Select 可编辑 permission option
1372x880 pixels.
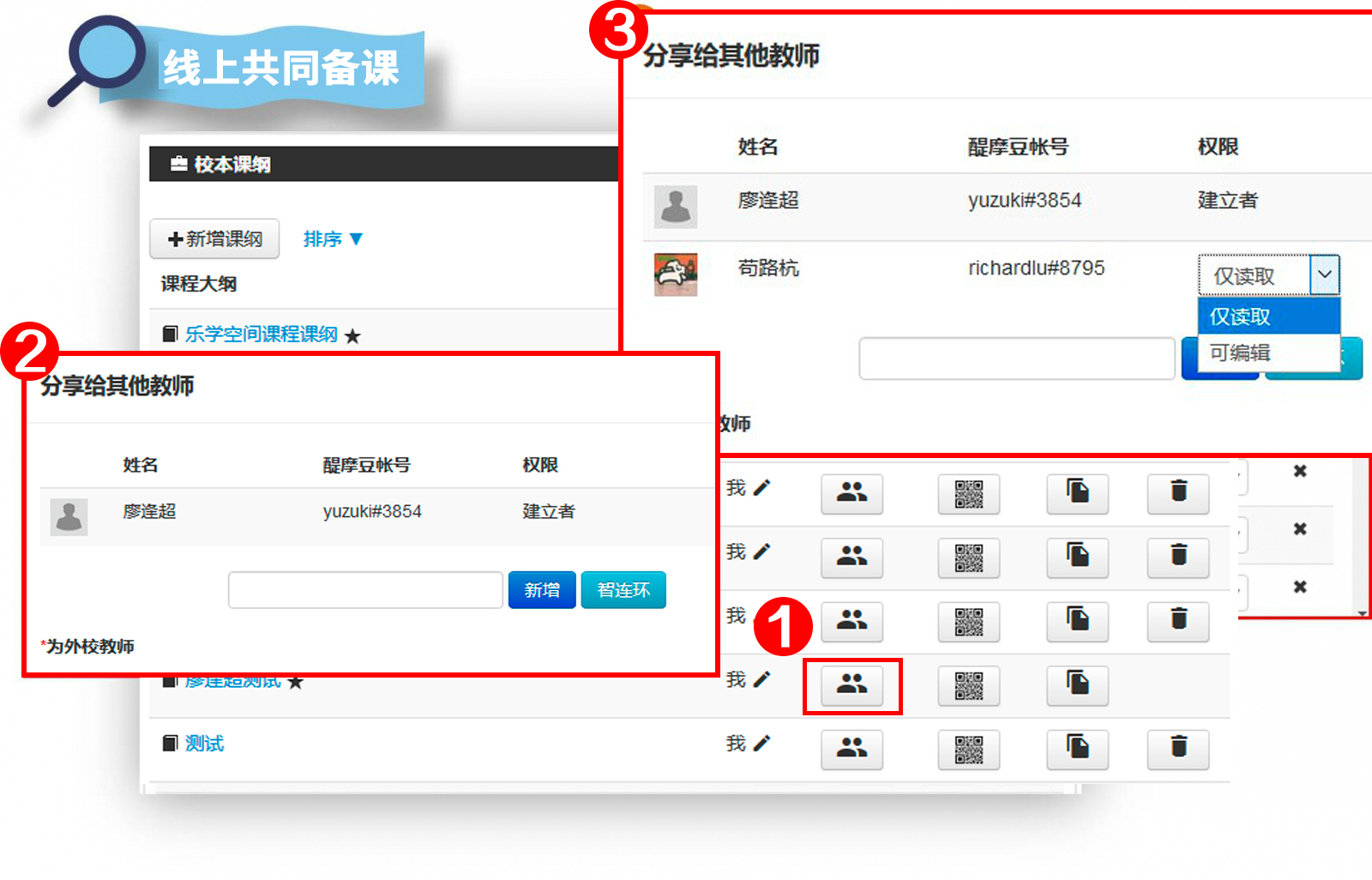[x=1241, y=353]
